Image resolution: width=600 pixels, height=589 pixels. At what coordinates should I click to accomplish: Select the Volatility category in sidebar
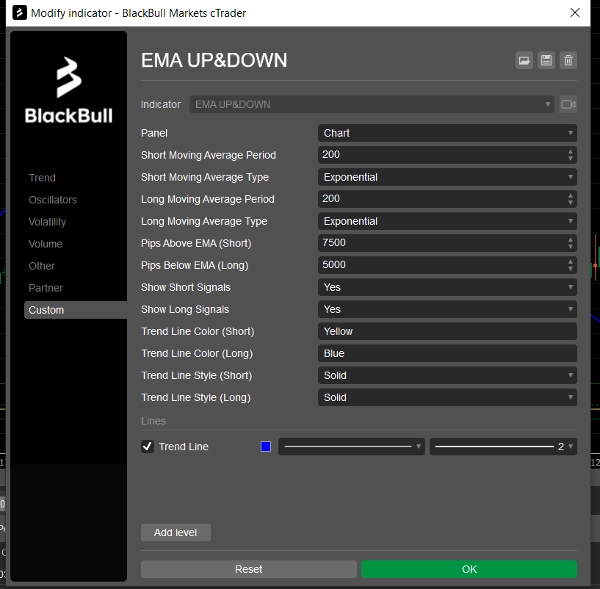(47, 222)
